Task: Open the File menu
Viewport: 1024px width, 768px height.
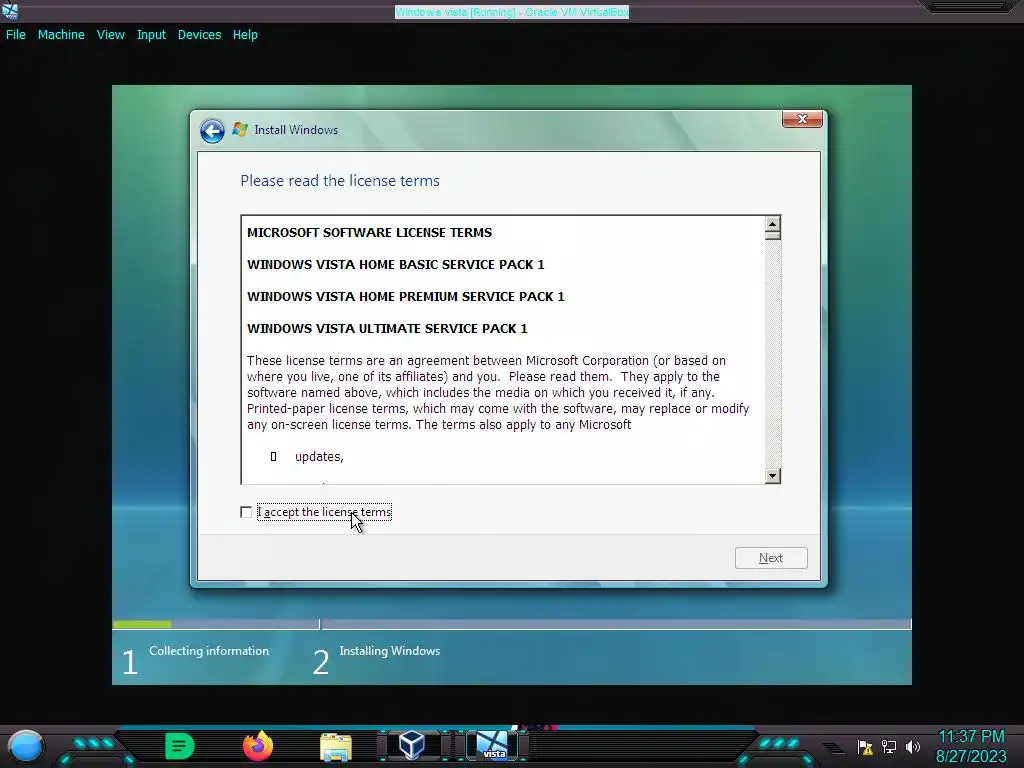Action: [16, 35]
